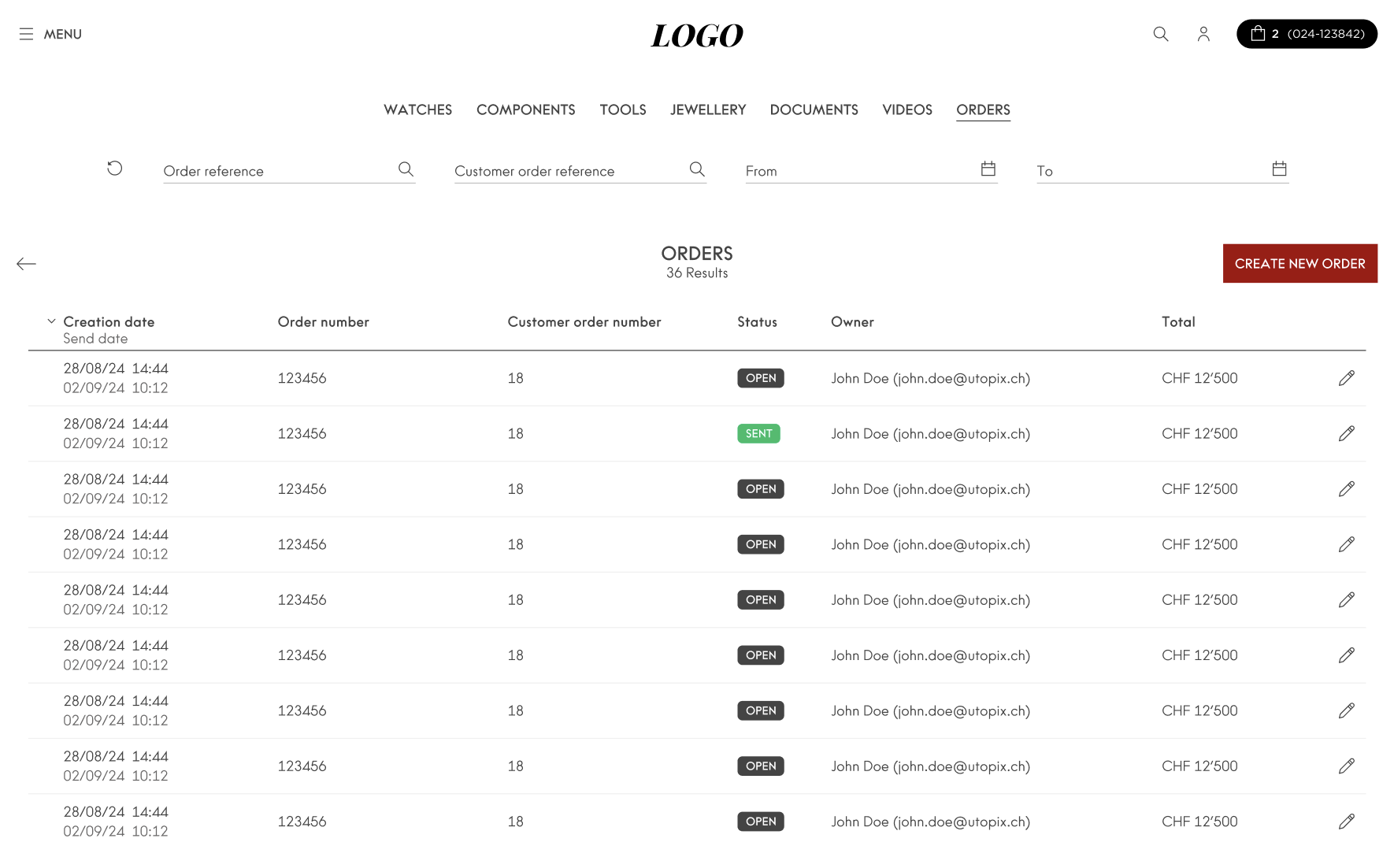1394x868 pixels.
Task: Go to the COMPONENTS tab
Action: pyautogui.click(x=526, y=109)
